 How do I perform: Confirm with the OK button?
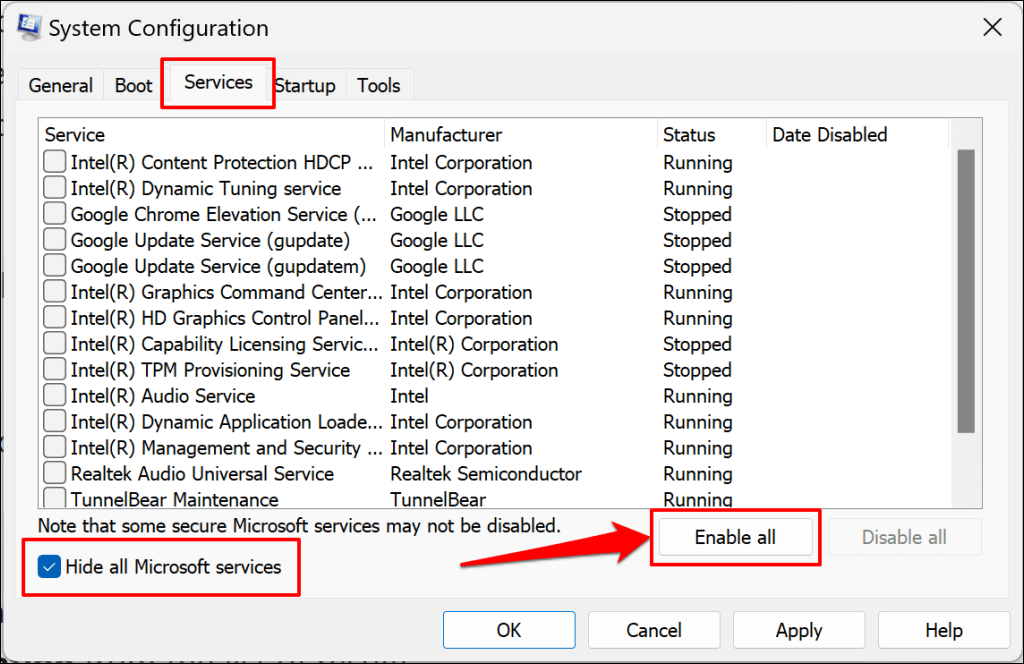pos(509,630)
